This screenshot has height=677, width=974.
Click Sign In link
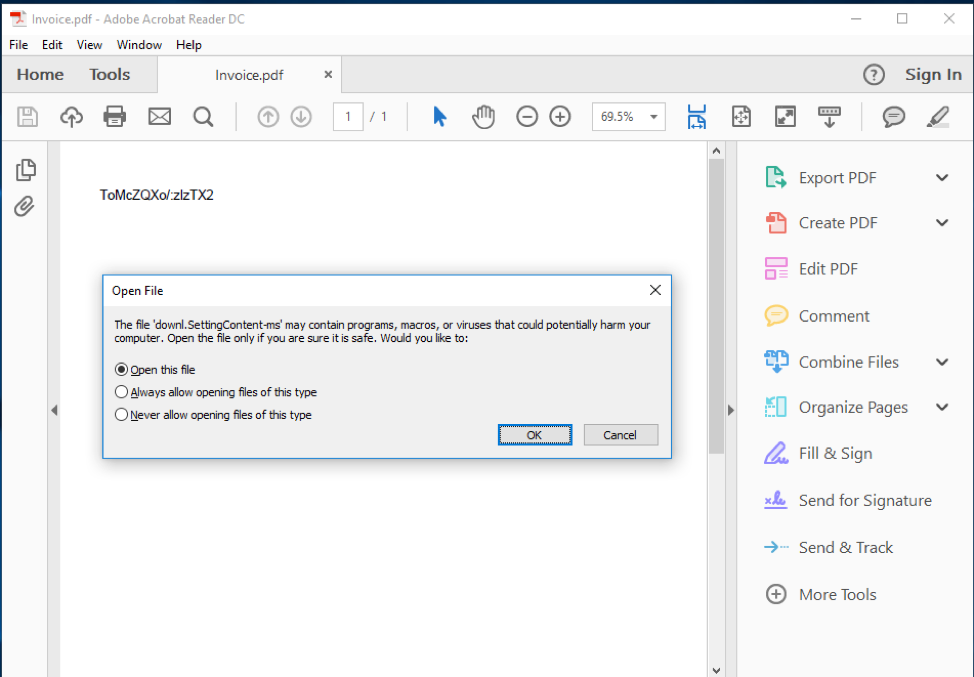click(x=933, y=75)
